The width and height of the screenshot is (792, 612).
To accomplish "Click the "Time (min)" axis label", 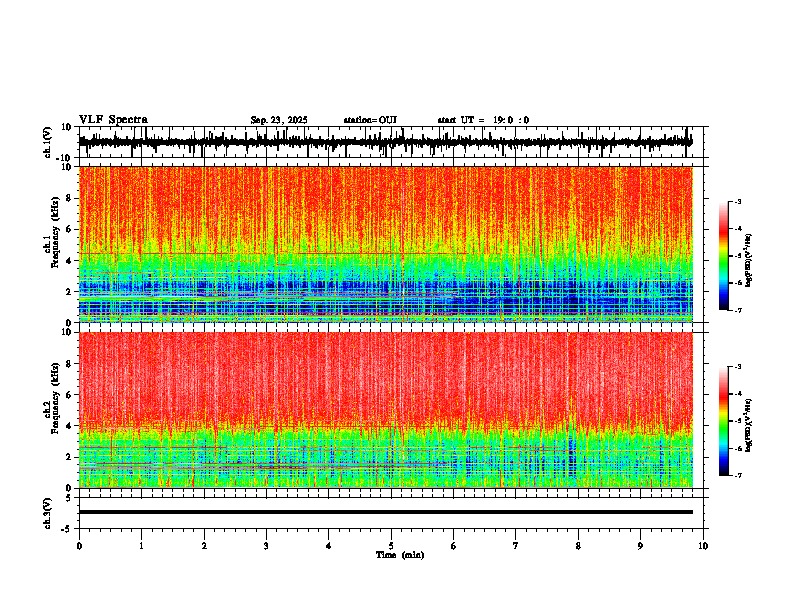I will (x=400, y=555).
